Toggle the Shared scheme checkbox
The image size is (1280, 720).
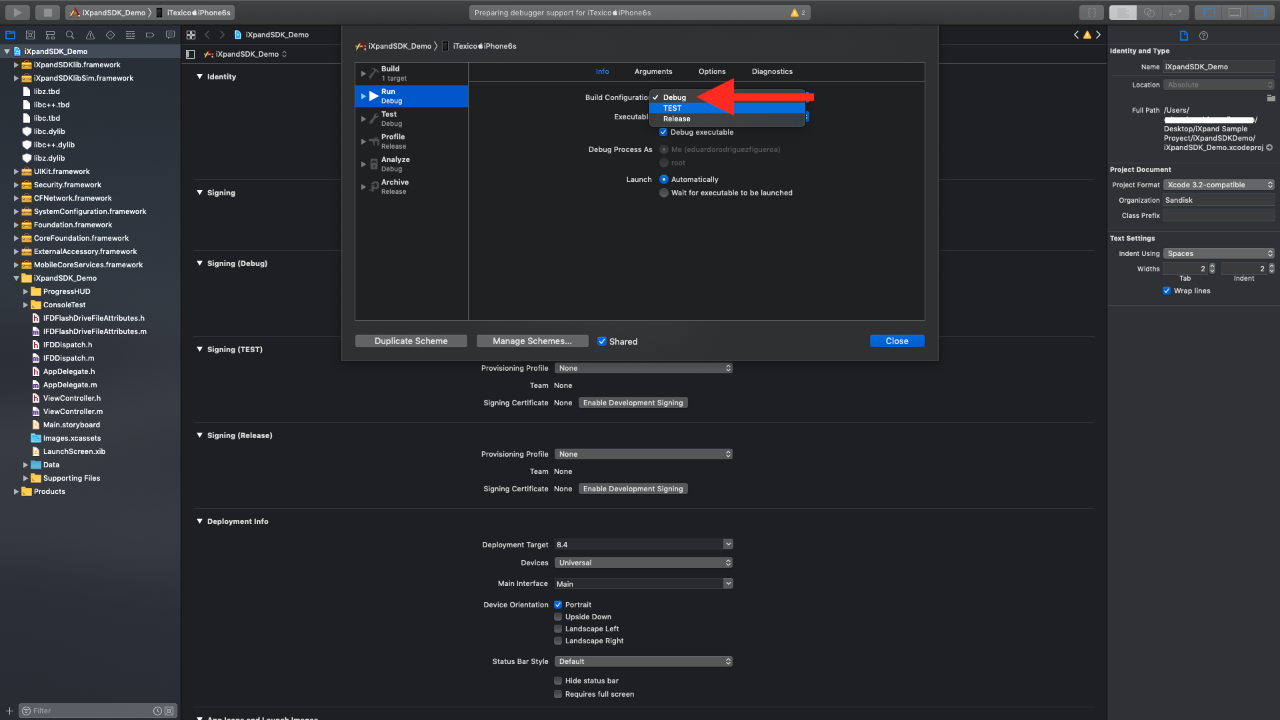click(602, 341)
